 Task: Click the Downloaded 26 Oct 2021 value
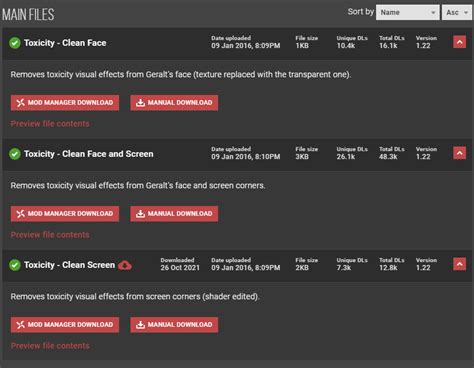pos(180,268)
